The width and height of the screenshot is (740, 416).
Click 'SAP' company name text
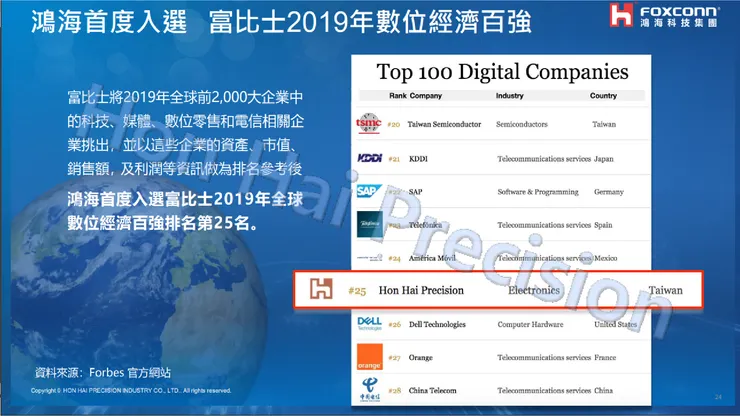415,192
